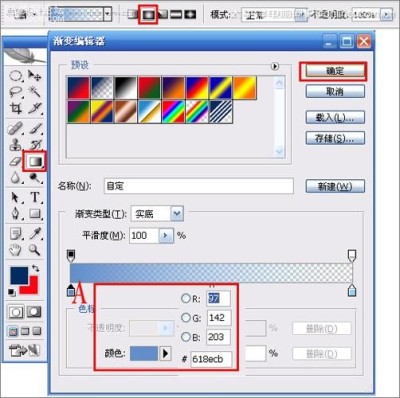Click the 确定 confirm button
This screenshot has height=398, width=400.
[335, 71]
